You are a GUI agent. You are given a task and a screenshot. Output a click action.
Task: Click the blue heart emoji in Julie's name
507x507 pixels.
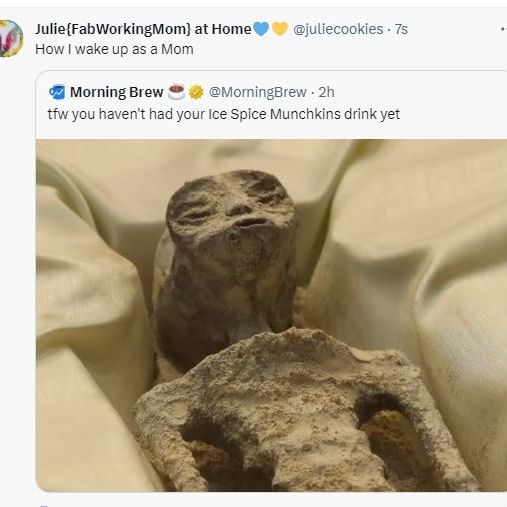tap(261, 29)
